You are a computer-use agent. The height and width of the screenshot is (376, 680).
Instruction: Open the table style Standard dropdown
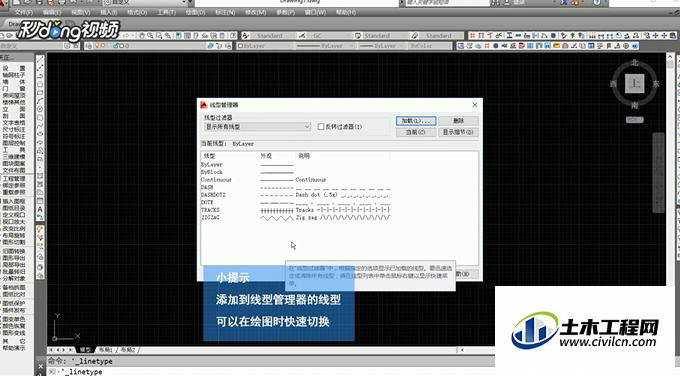385,36
